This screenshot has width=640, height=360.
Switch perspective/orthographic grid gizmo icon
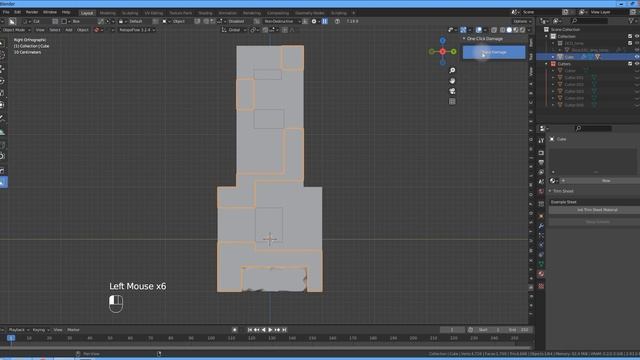coord(452,101)
